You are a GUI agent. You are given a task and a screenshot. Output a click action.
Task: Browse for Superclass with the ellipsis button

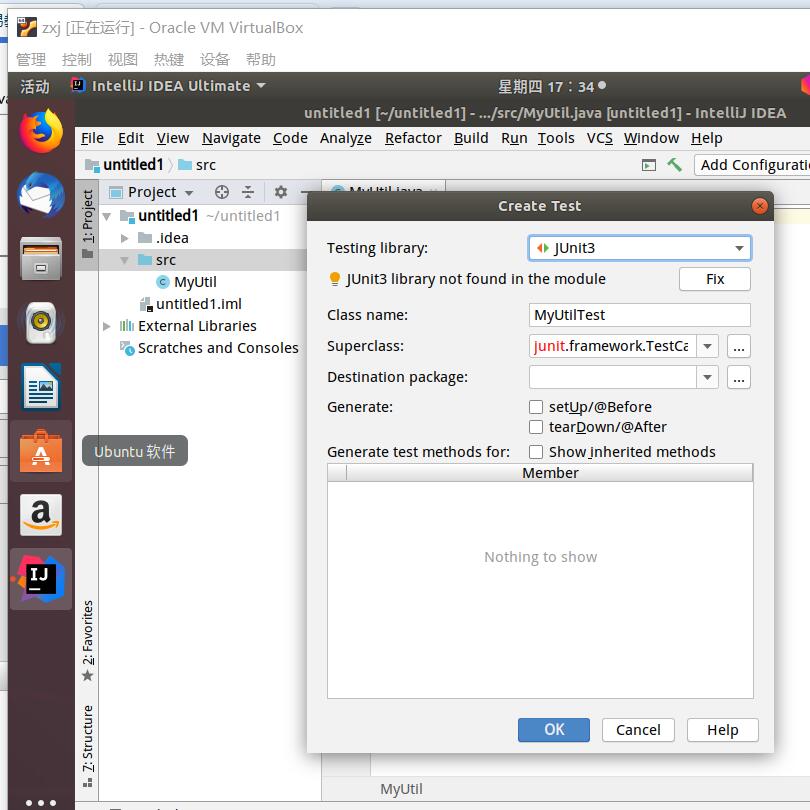[739, 346]
